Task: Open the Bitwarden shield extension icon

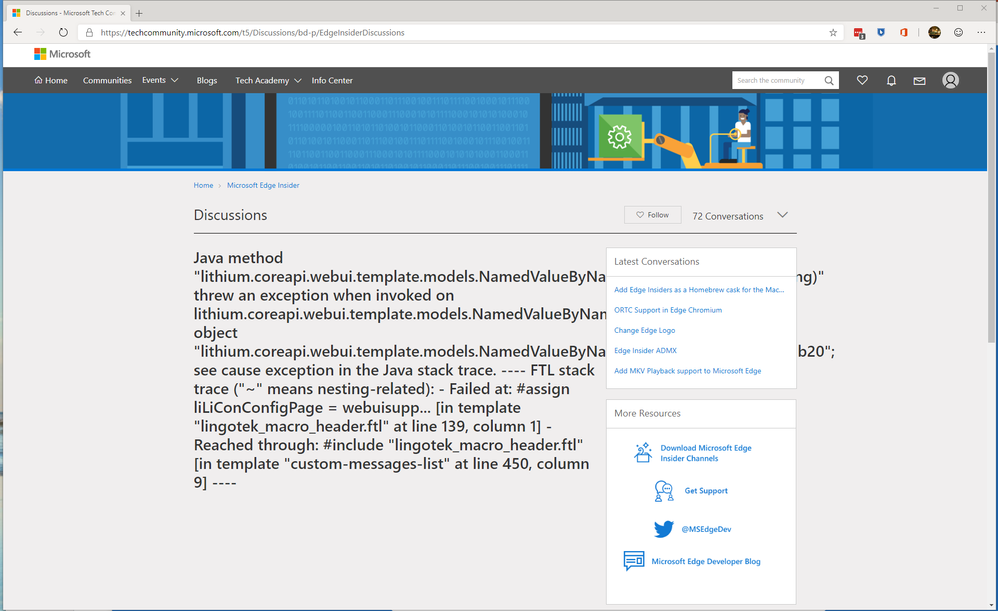Action: 881,32
